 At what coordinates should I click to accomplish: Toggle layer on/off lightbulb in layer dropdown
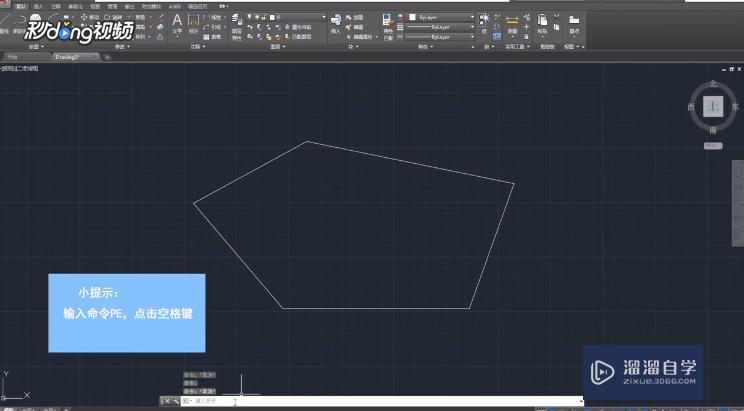pyautogui.click(x=250, y=17)
